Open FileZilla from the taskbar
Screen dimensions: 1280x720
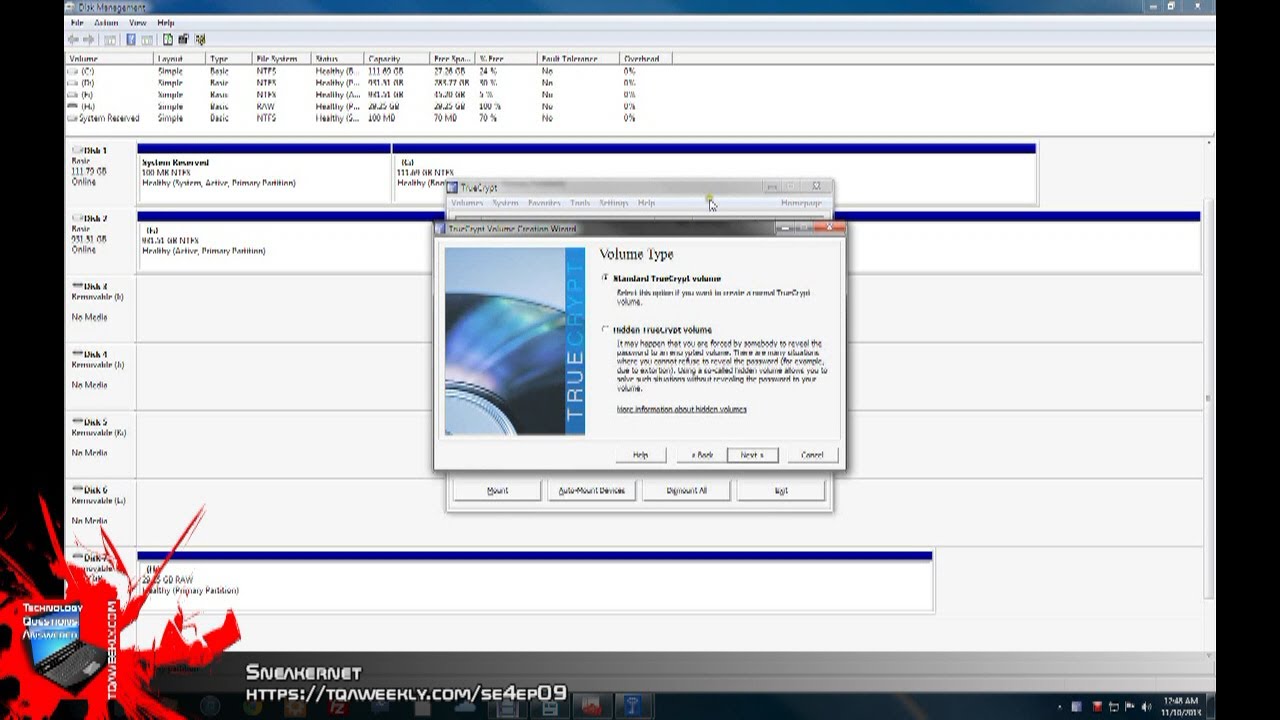point(337,706)
